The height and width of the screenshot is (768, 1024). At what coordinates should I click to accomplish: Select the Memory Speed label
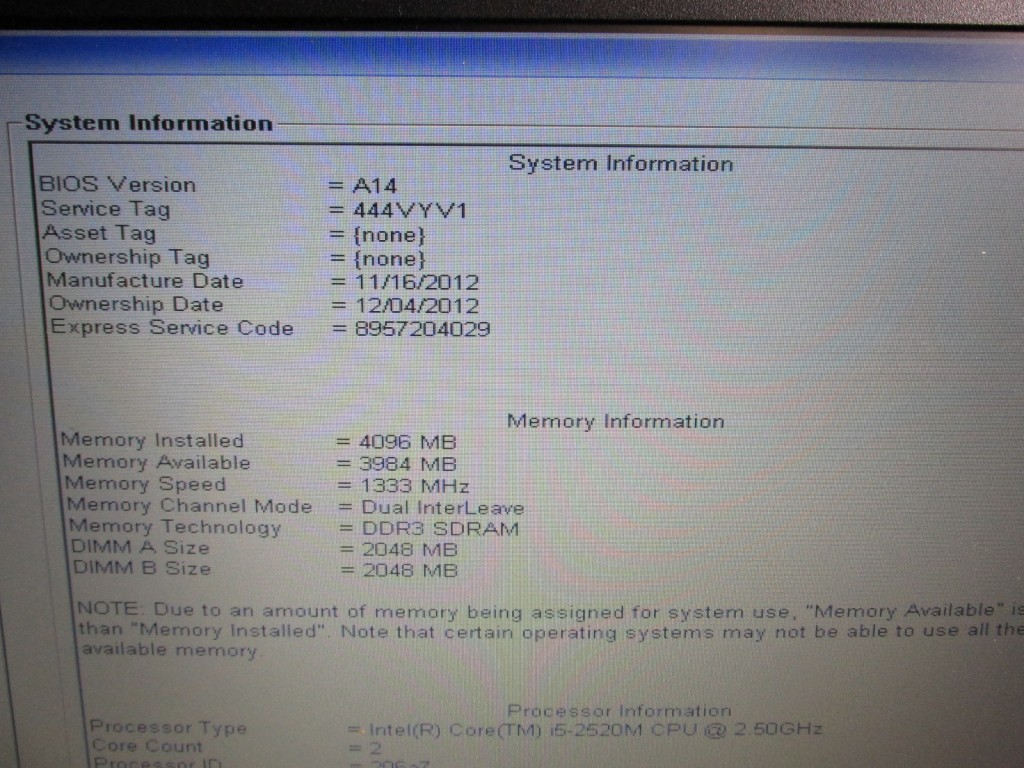146,484
